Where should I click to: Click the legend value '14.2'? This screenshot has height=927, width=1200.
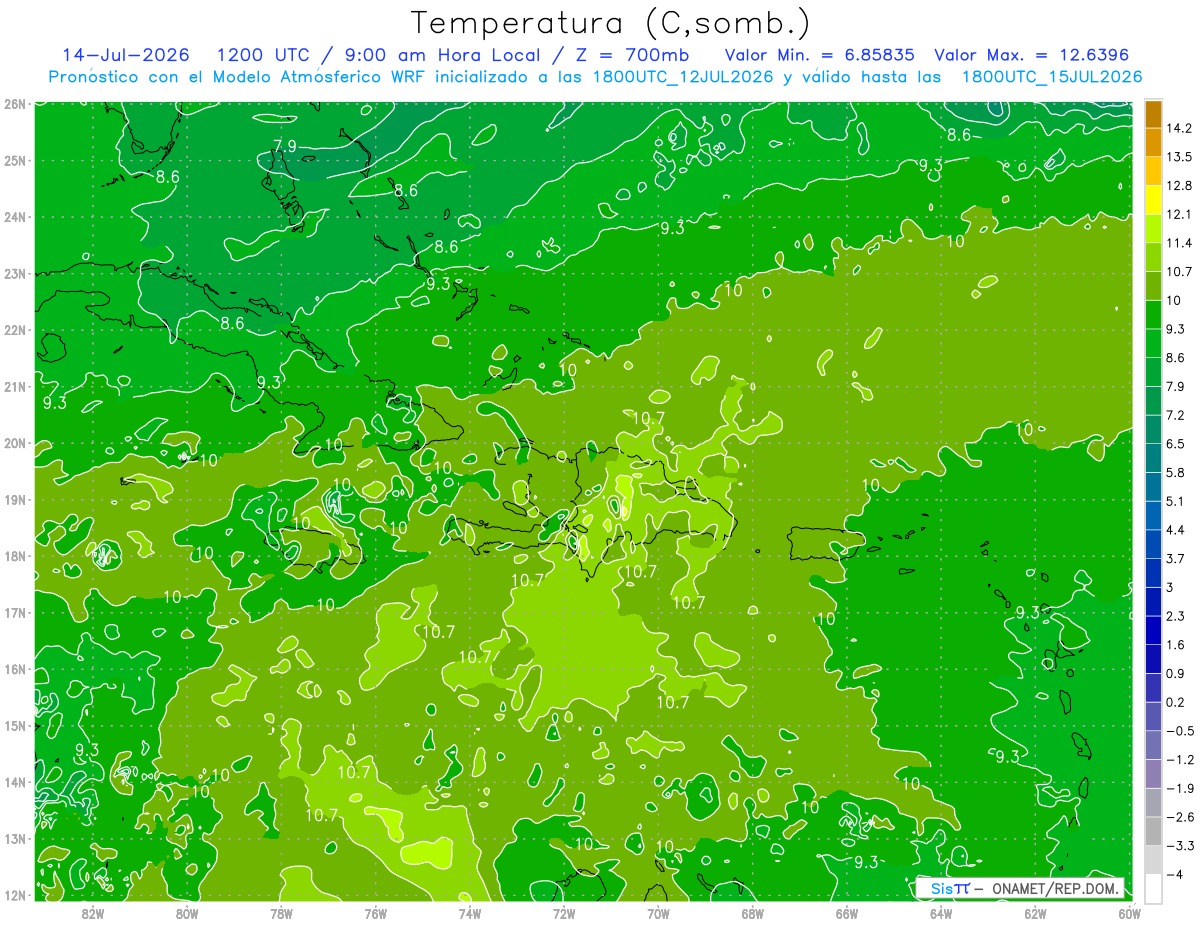[1180, 128]
